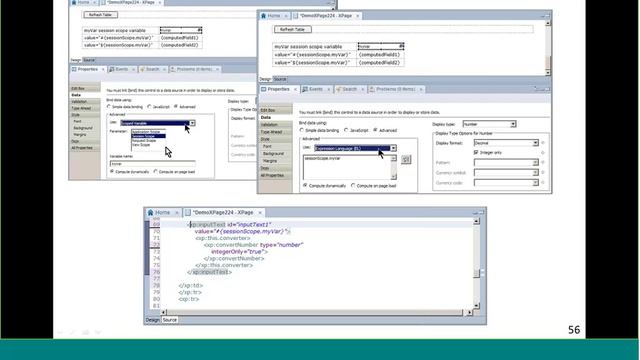Click Problems tab icon in right window
Viewport: 640px width, 360px height.
[x=372, y=89]
